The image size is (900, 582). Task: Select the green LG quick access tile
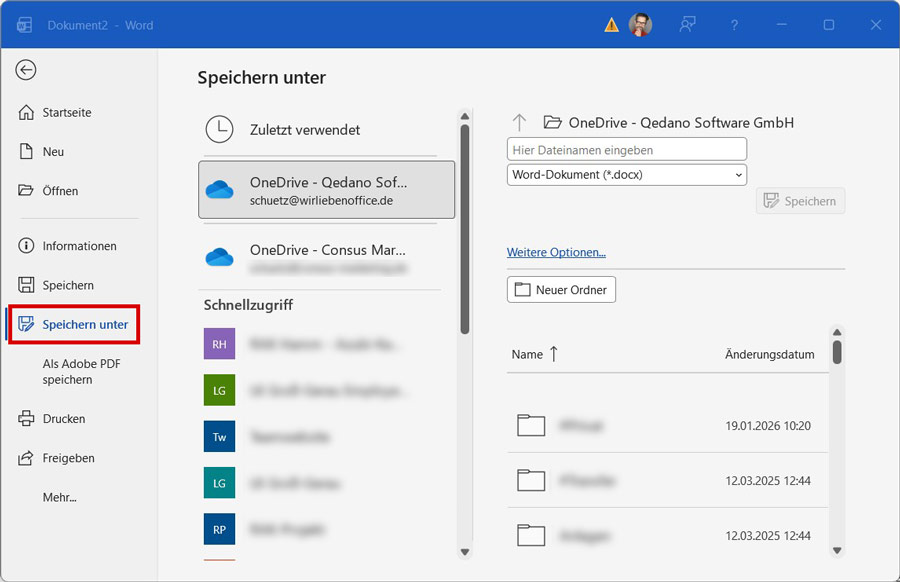pyautogui.click(x=219, y=390)
